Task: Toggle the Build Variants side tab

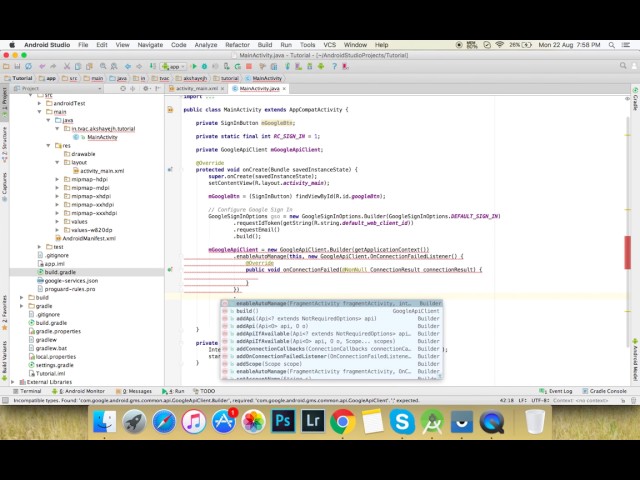Action: [4, 360]
